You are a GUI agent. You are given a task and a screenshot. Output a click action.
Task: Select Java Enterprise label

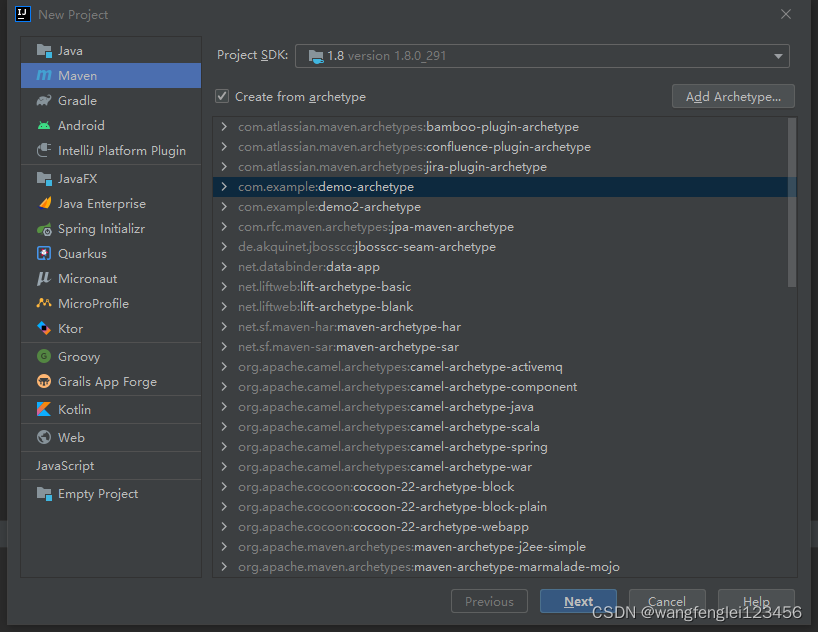[102, 204]
